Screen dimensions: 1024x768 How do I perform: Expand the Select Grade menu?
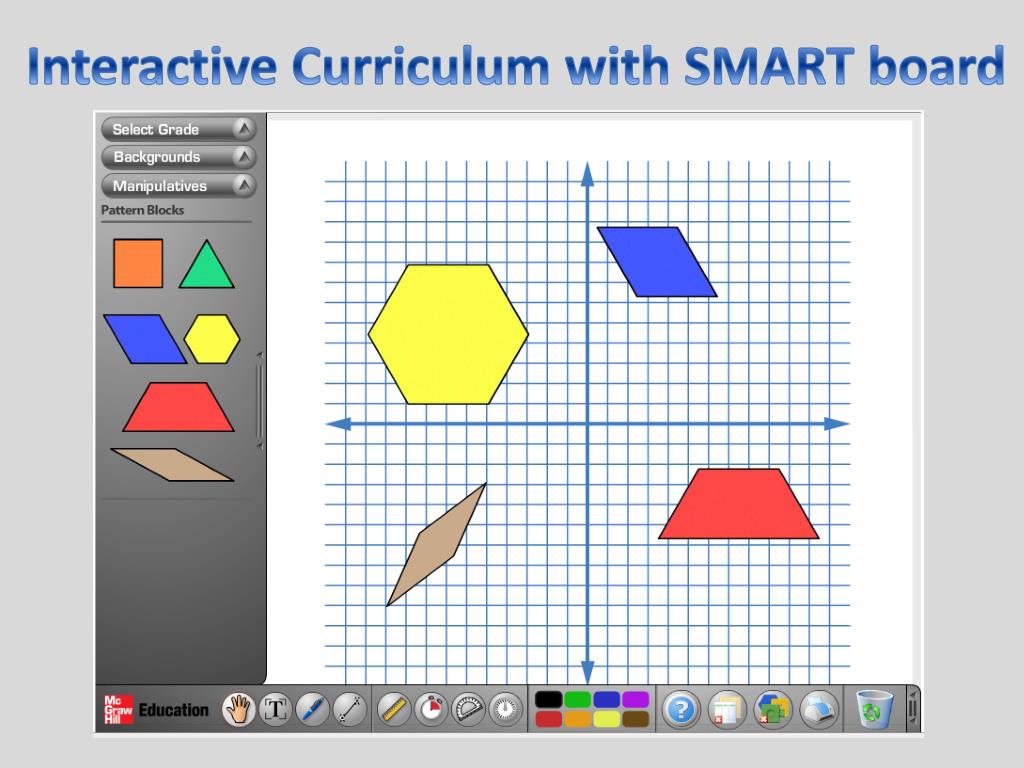(x=178, y=129)
